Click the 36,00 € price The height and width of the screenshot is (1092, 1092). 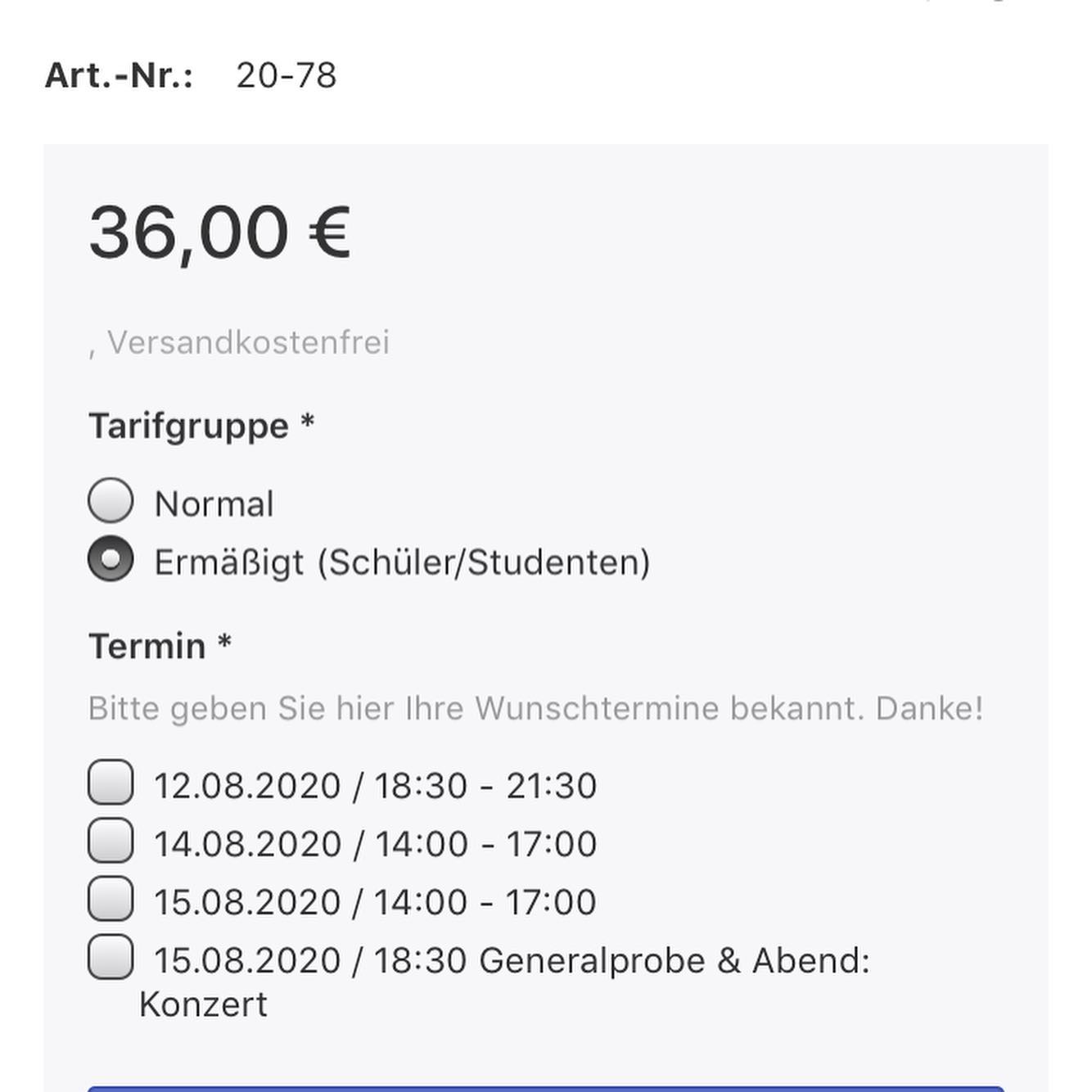pyautogui.click(x=219, y=232)
